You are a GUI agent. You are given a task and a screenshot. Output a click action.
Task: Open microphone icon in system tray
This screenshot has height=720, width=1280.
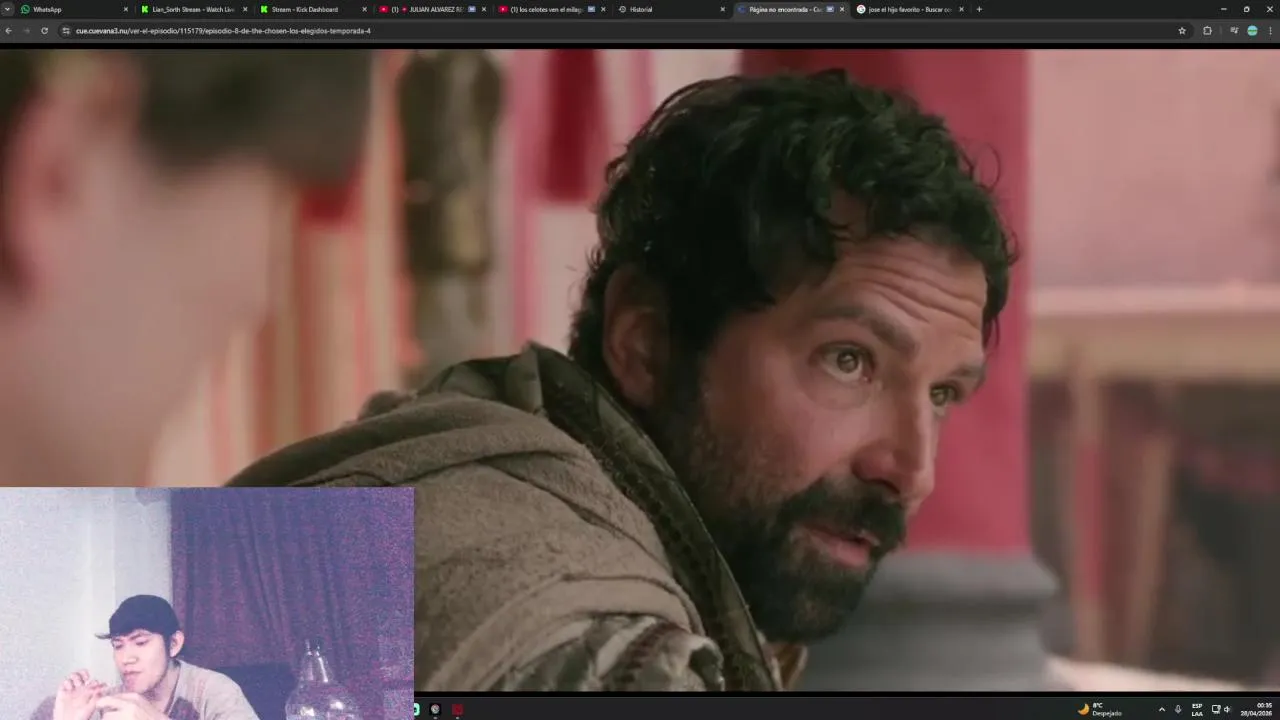tap(1178, 709)
